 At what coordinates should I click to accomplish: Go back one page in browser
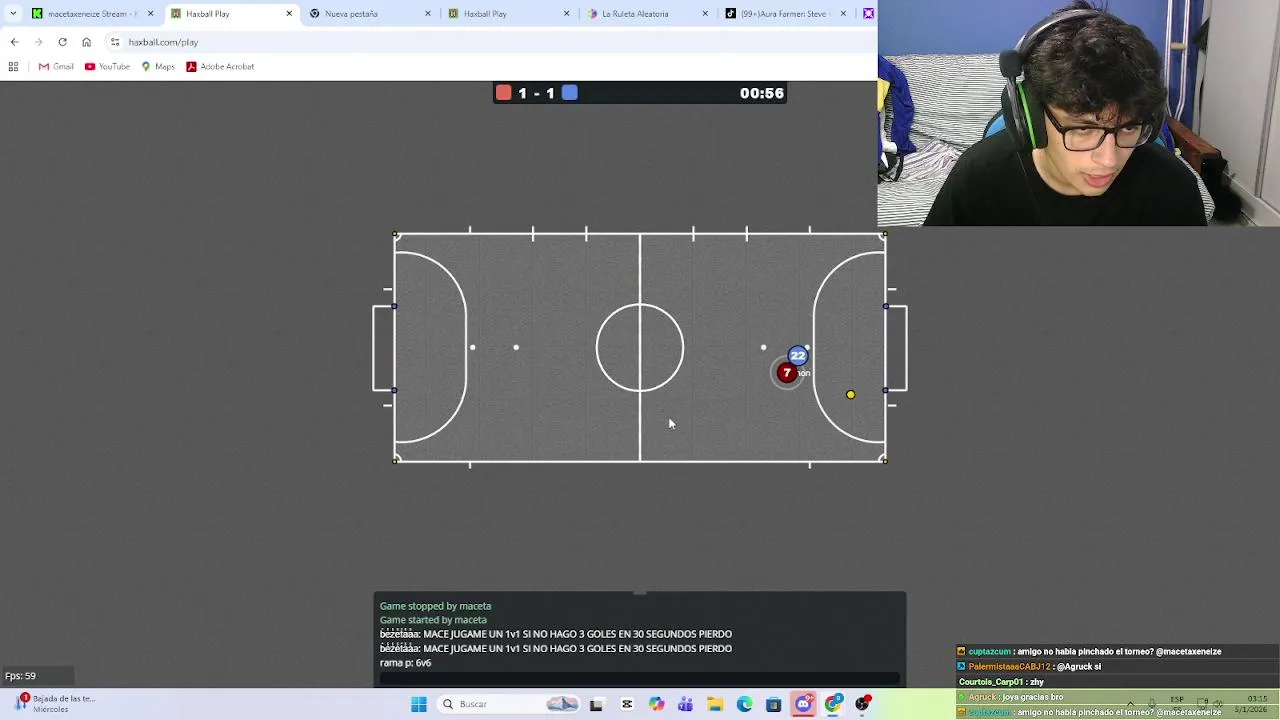tap(14, 42)
